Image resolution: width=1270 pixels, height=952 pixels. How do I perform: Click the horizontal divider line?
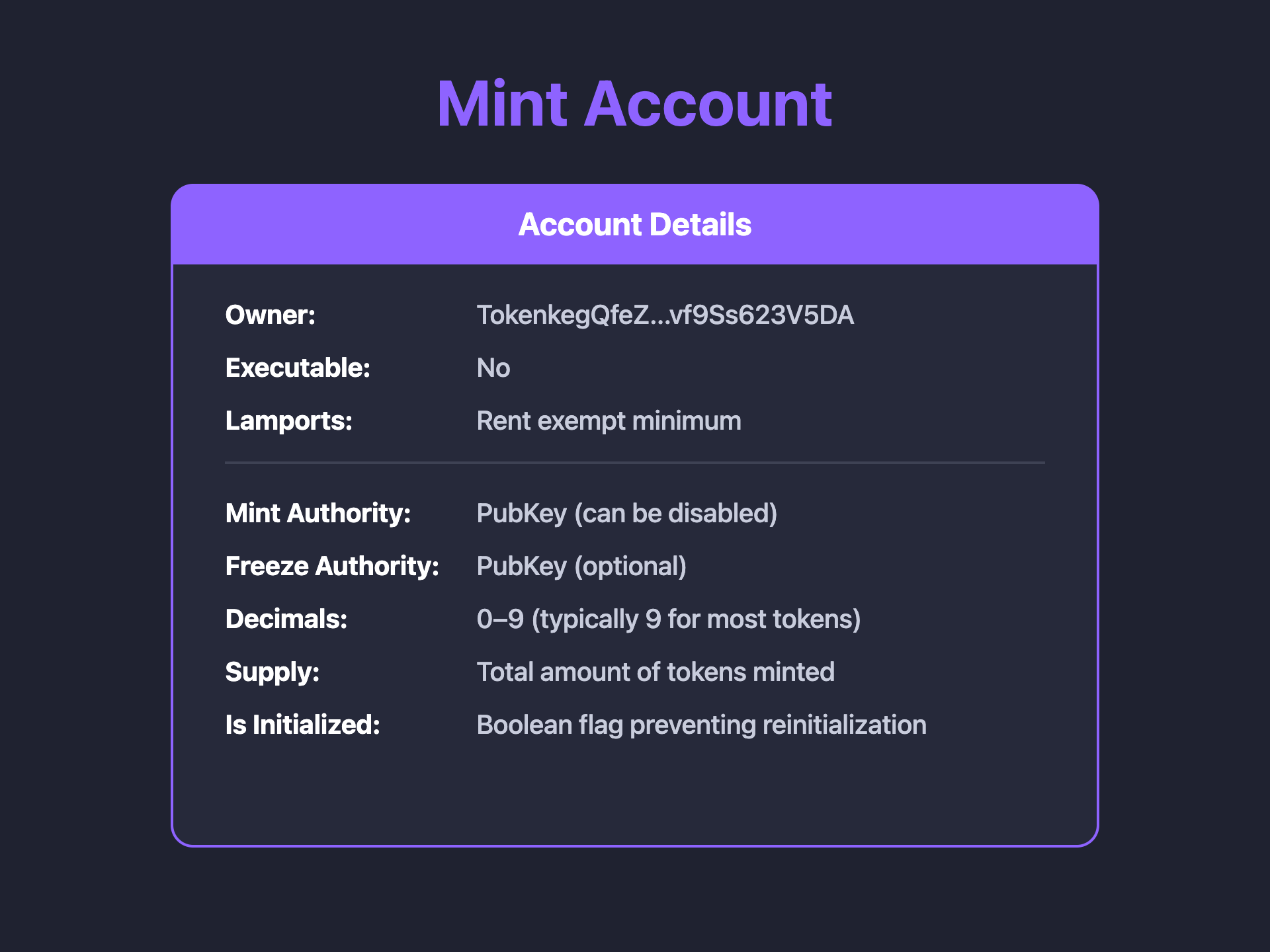[x=634, y=463]
